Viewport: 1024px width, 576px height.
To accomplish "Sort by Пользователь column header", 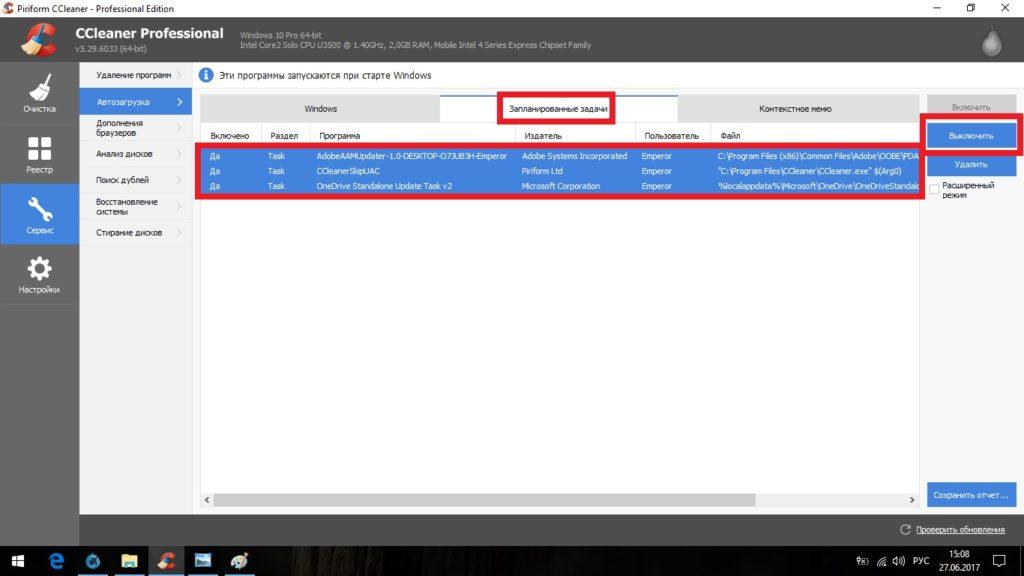I will [672, 136].
